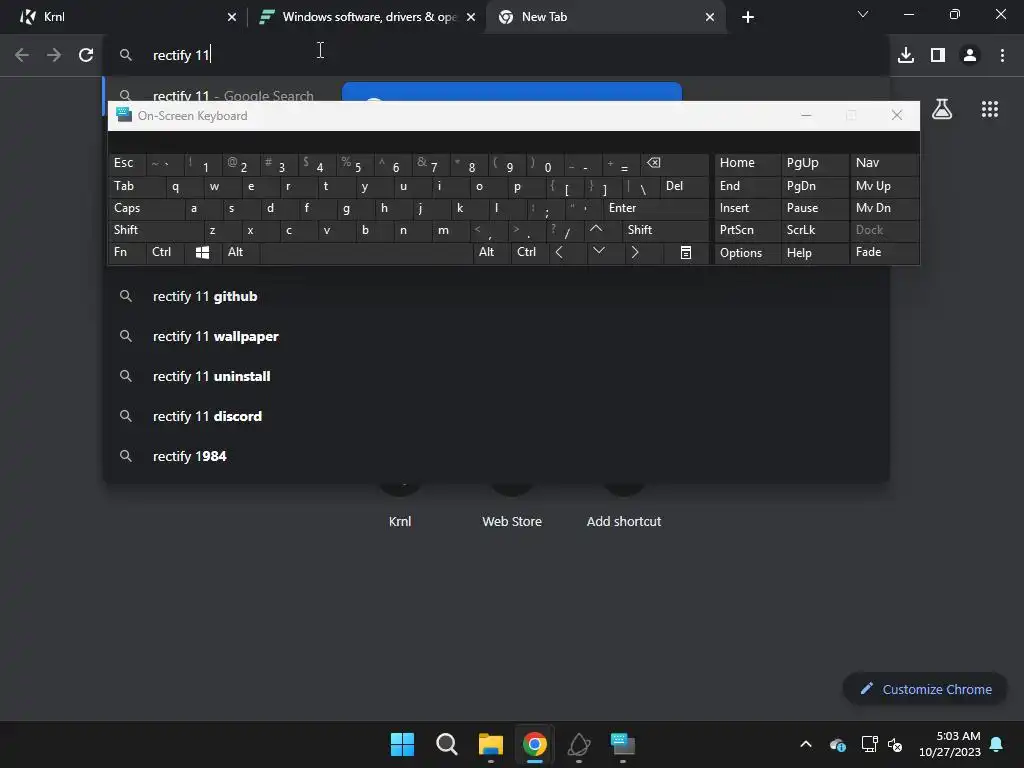The height and width of the screenshot is (768, 1024).
Task: Toggle Fn key on On-Screen Keyboard
Action: coord(127,253)
